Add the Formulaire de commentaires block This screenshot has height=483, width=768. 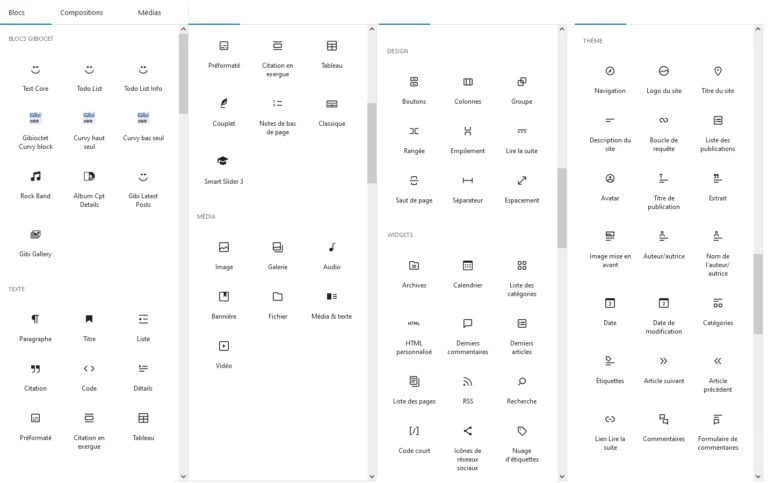point(718,432)
